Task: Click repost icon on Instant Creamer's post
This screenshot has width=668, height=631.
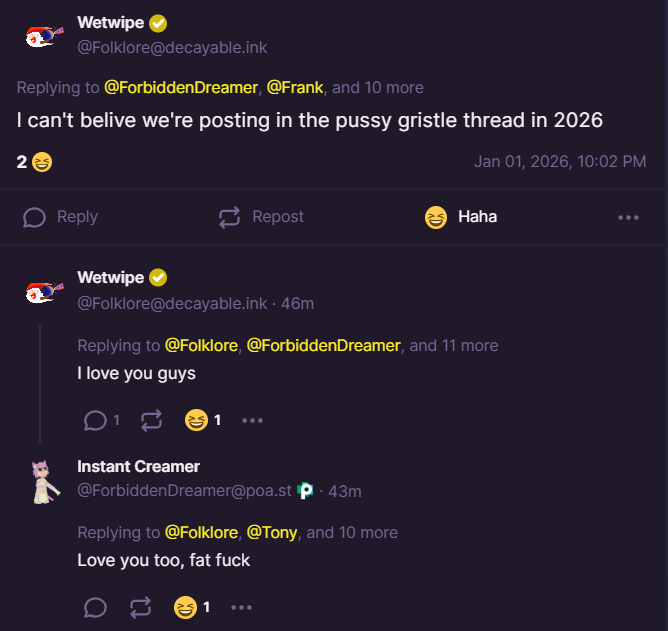Action: coord(141,607)
